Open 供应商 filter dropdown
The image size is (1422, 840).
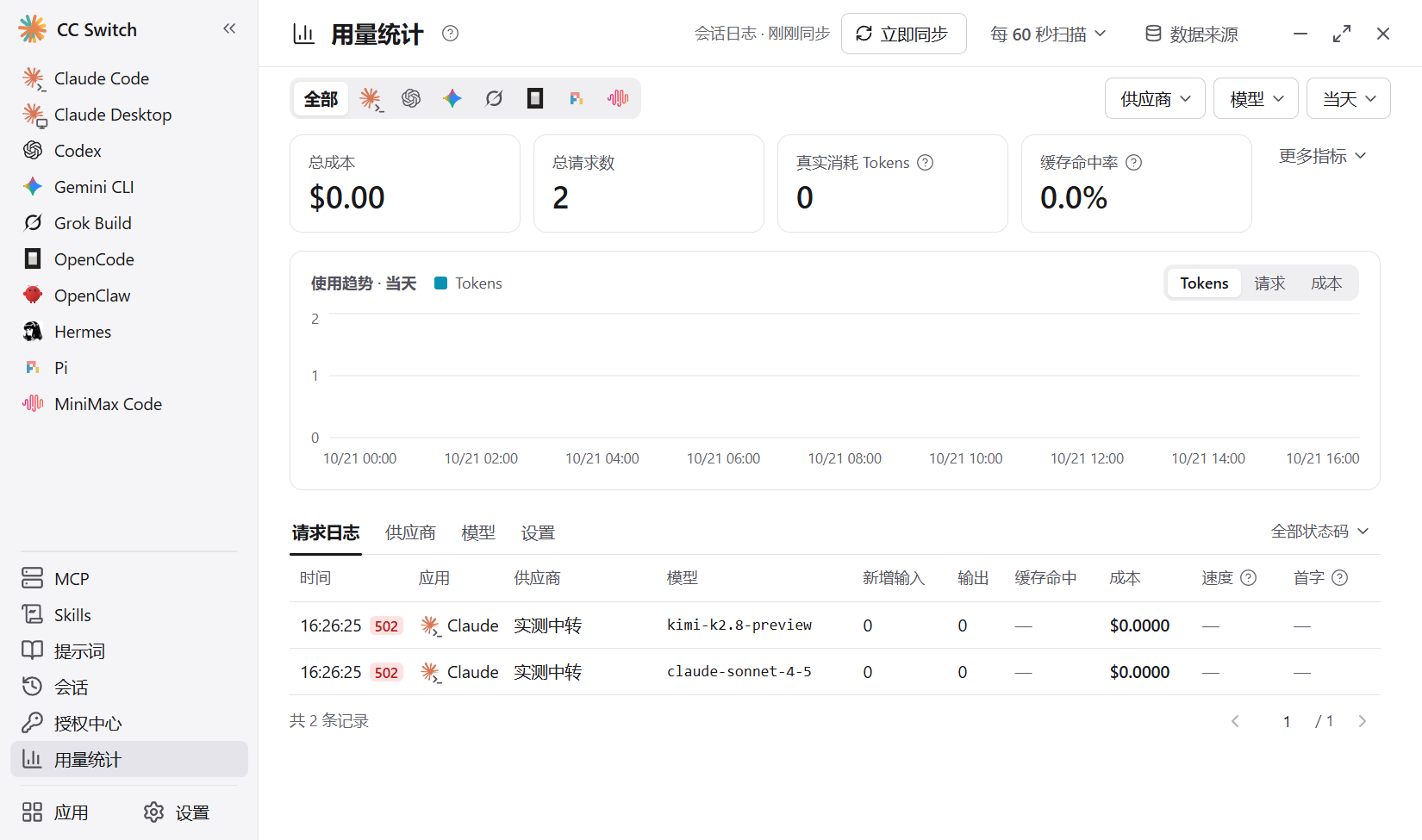point(1155,99)
